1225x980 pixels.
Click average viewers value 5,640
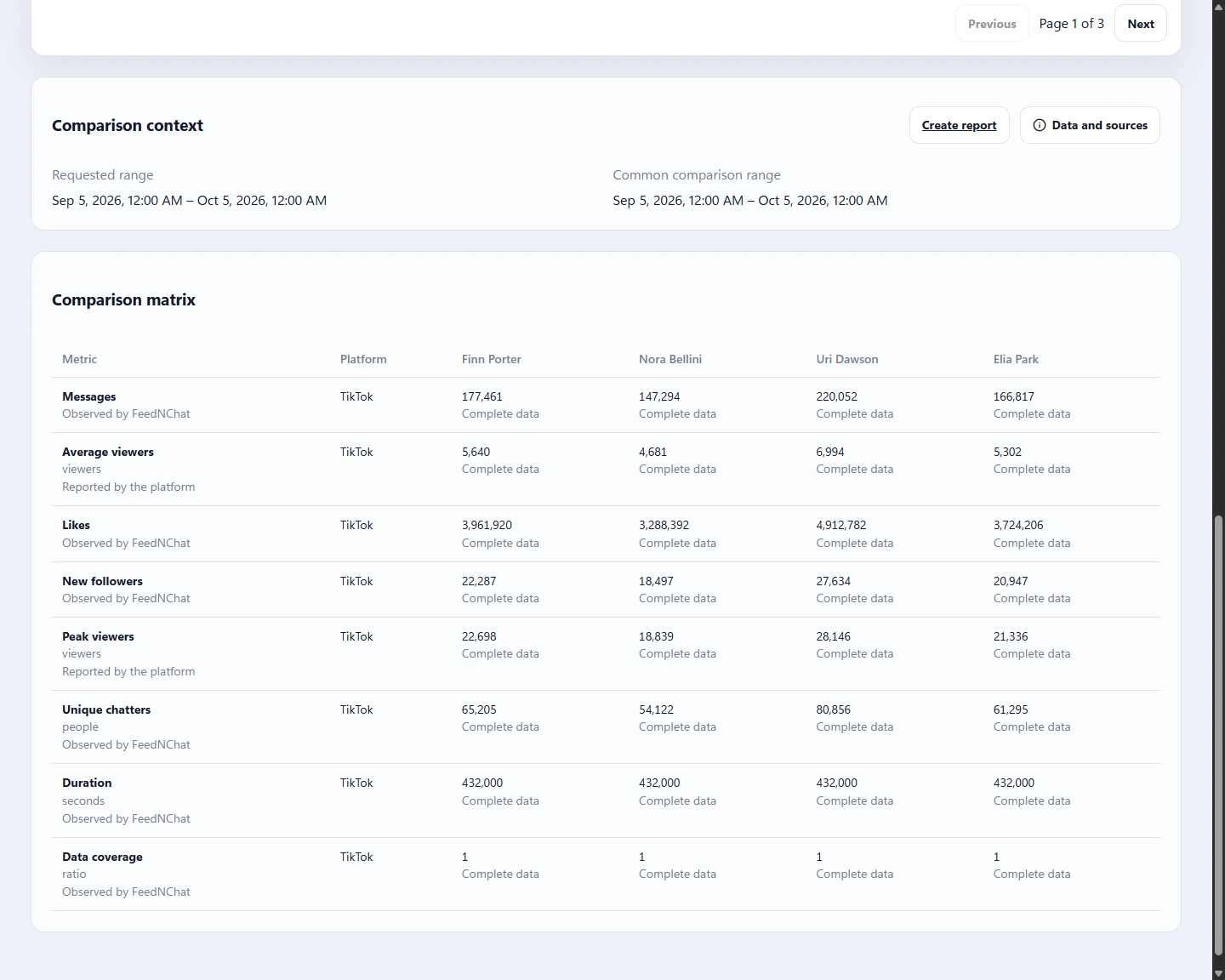[476, 452]
